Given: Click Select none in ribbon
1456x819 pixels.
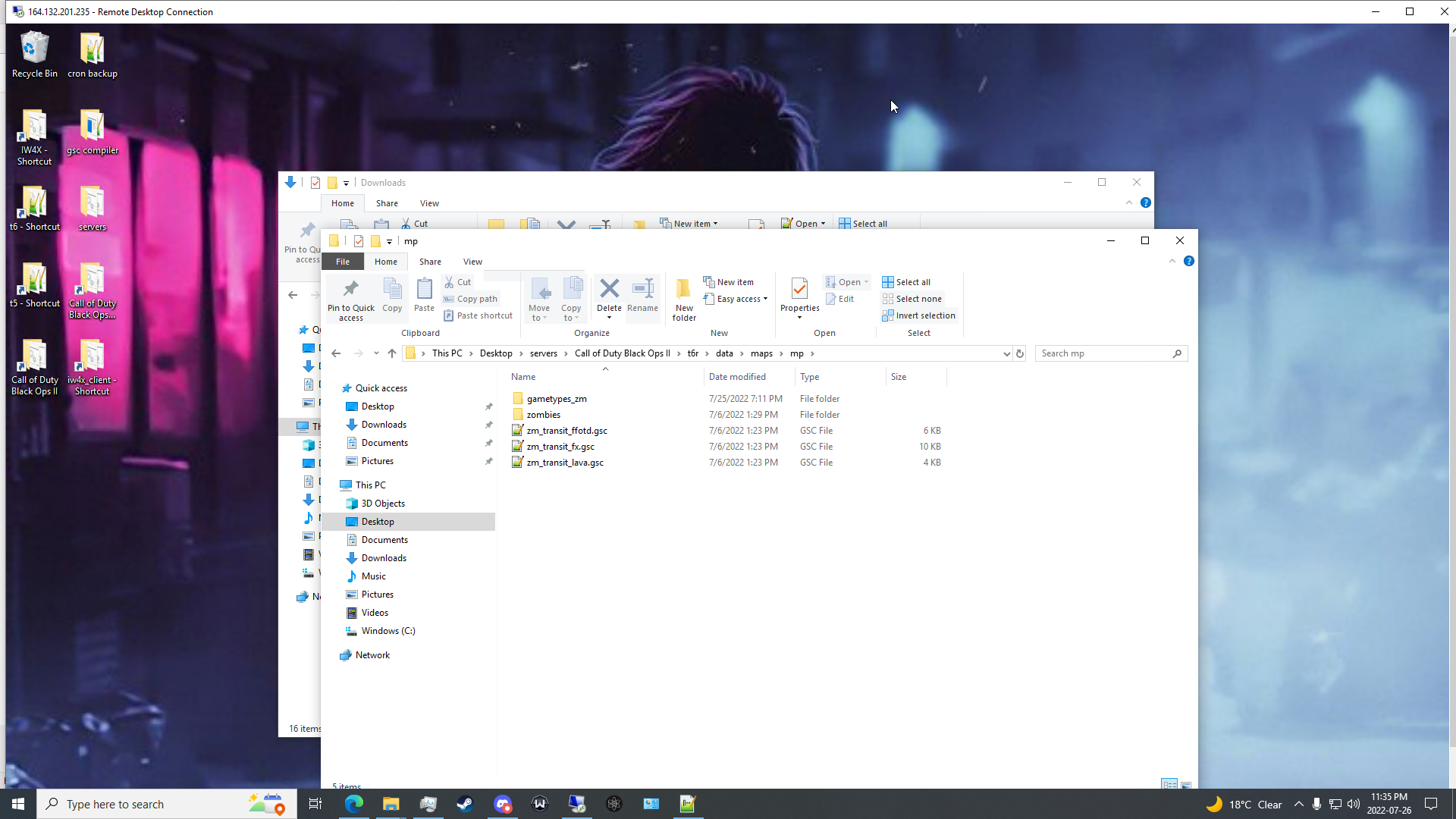Looking at the screenshot, I should pos(912,299).
